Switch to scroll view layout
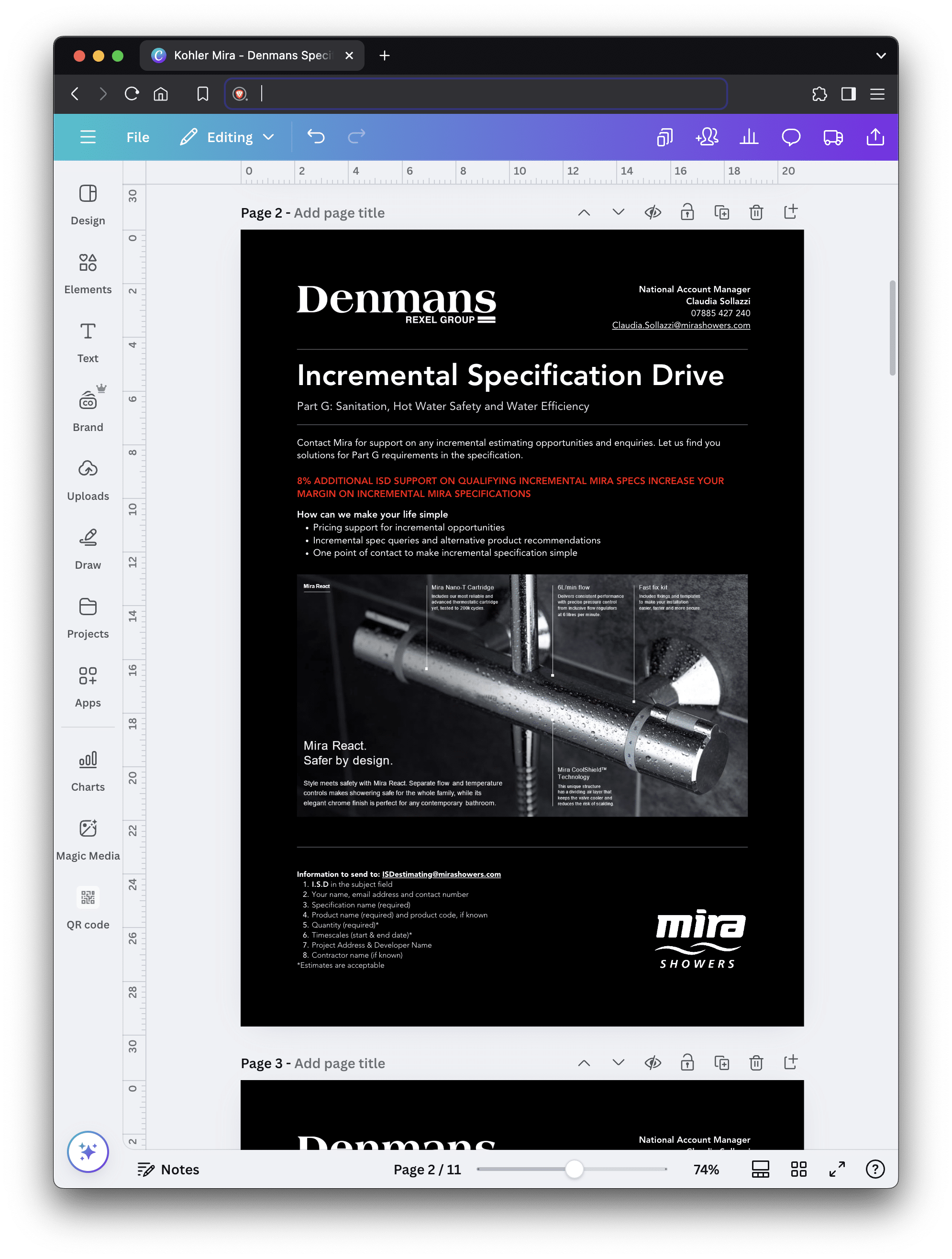This screenshot has width=952, height=1259. point(760,1169)
